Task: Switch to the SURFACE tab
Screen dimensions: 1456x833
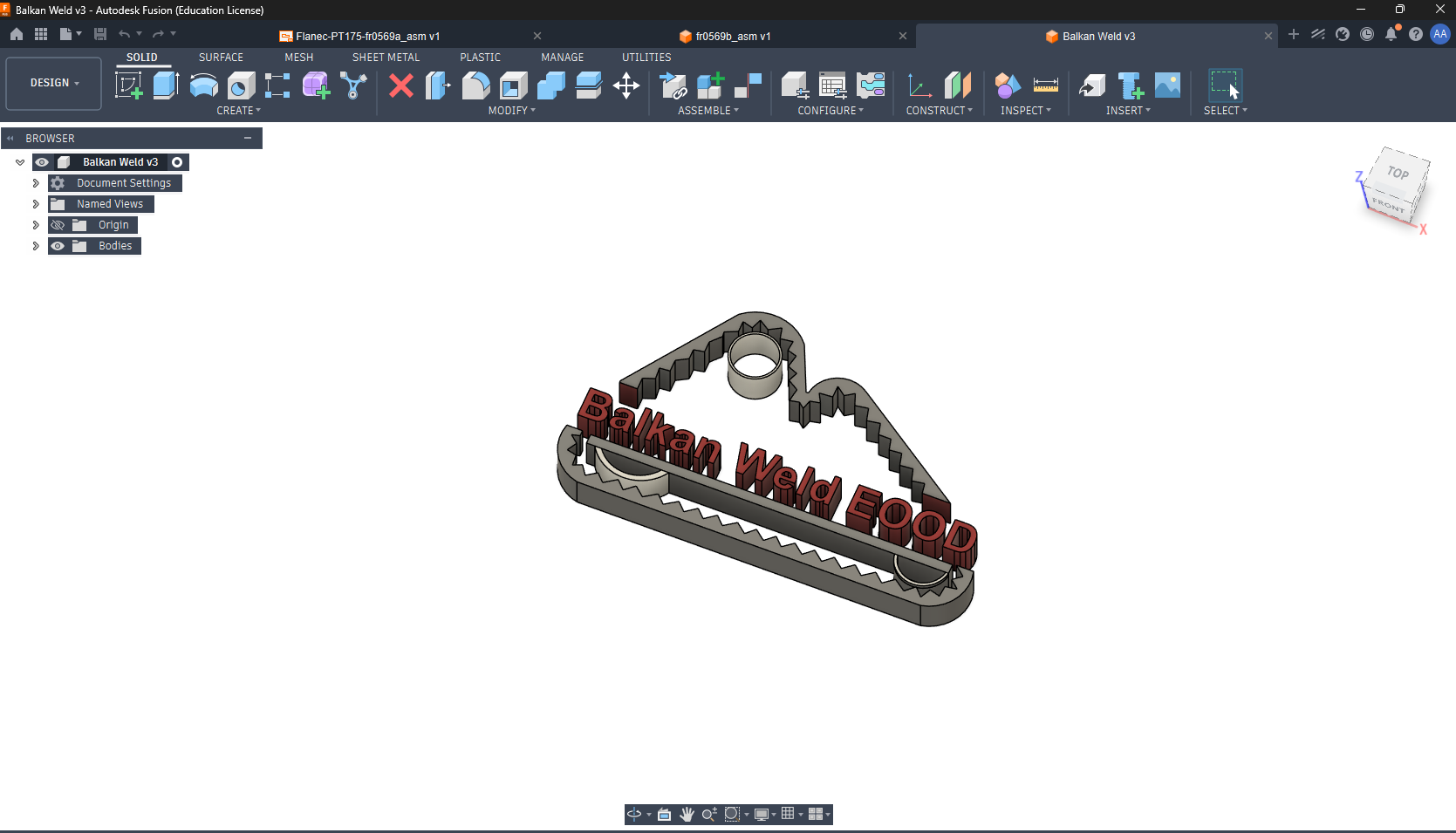Action: [221, 58]
